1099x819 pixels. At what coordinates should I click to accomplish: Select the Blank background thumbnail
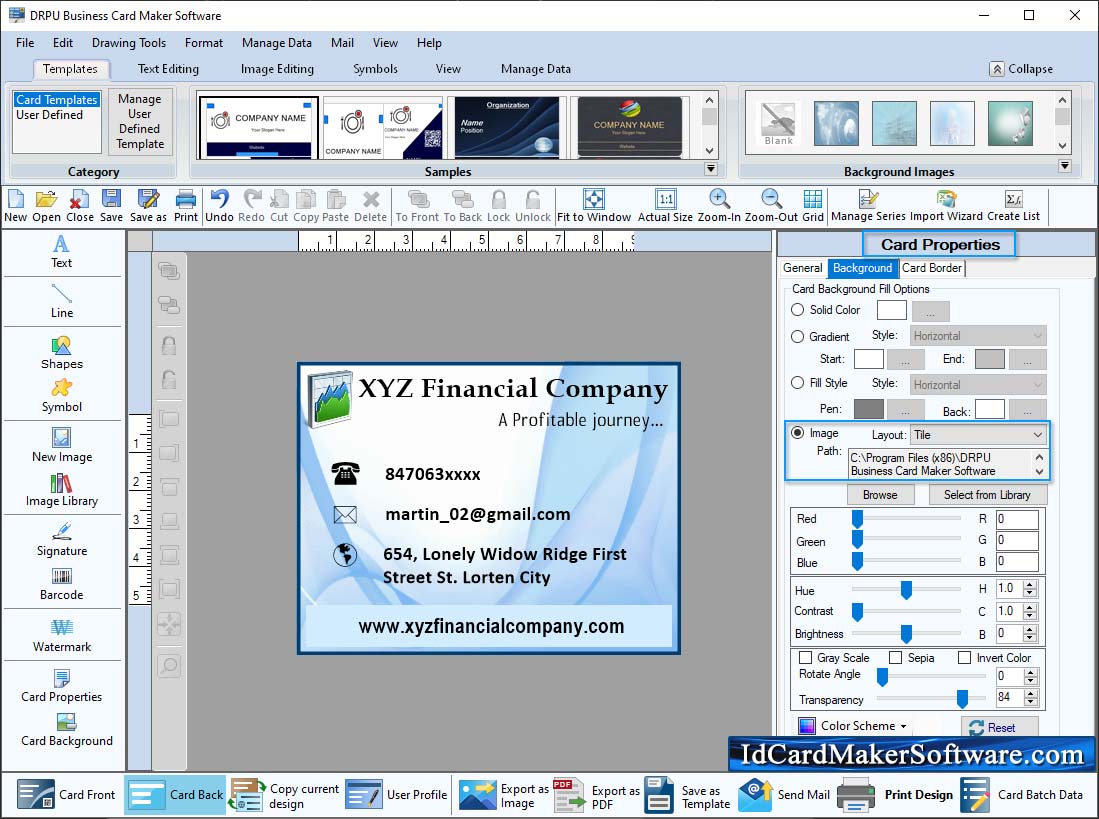pos(778,123)
